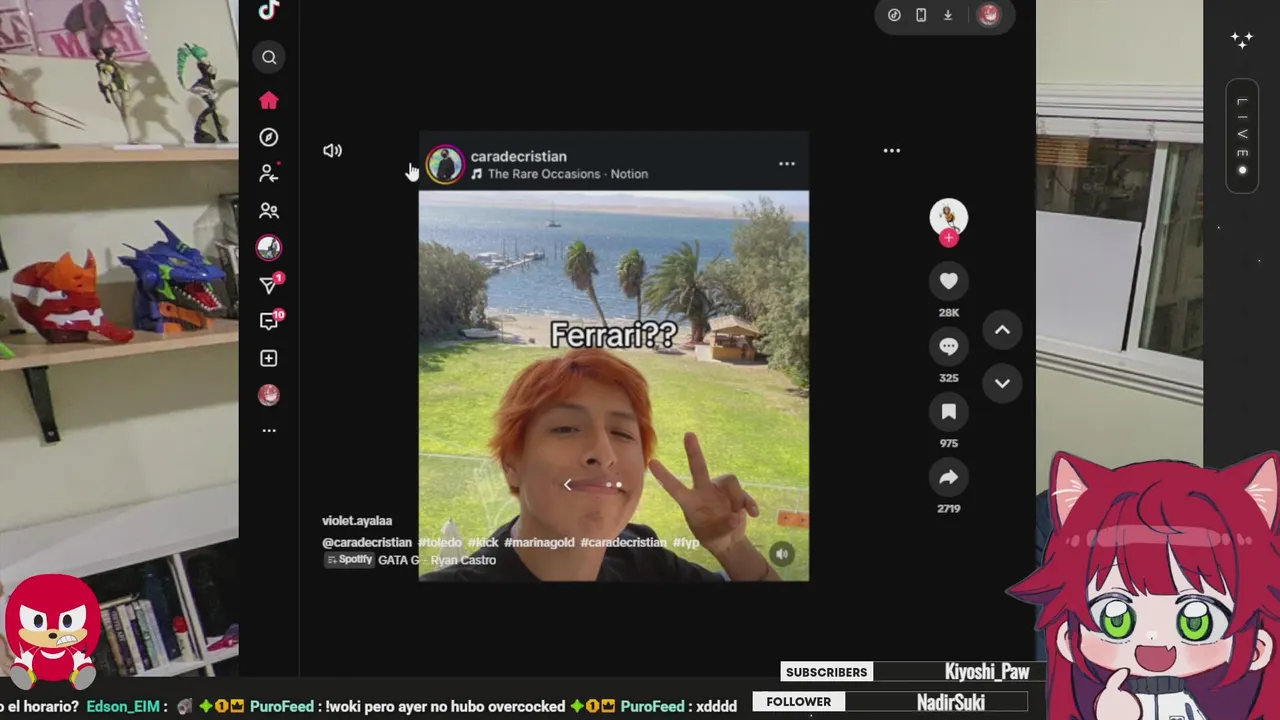Click the download desktop app icon

click(x=948, y=15)
